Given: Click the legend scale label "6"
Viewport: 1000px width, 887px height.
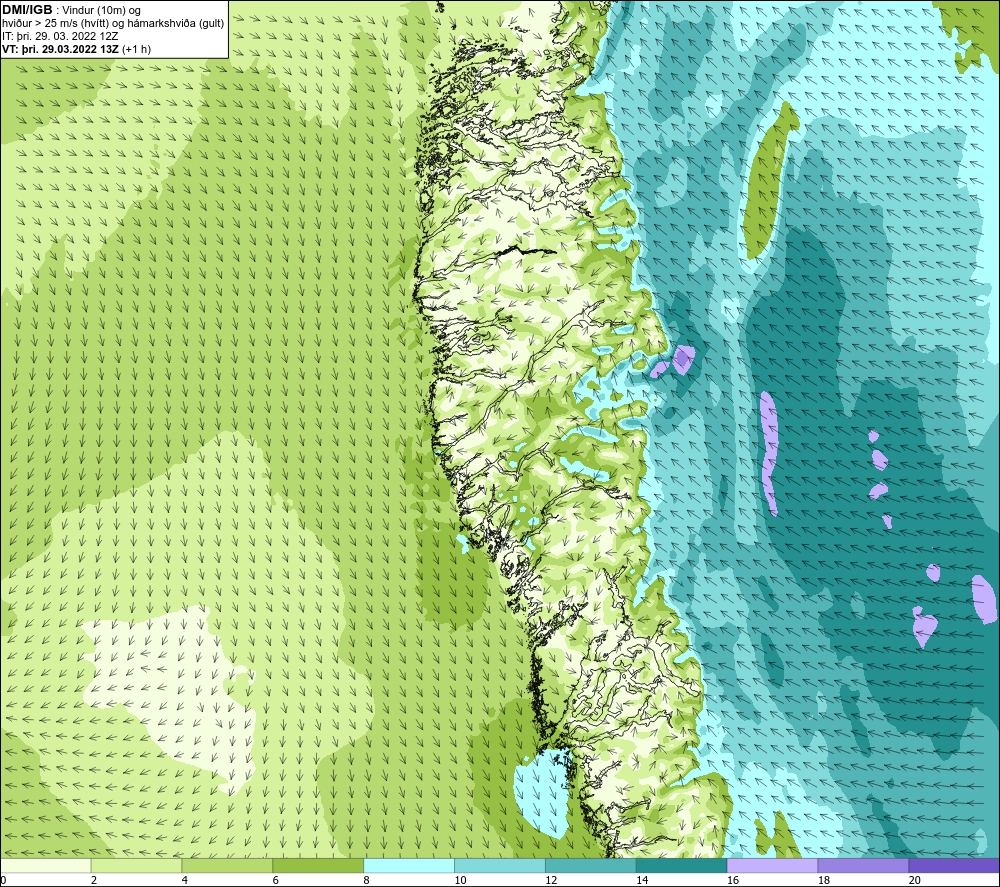Looking at the screenshot, I should pyautogui.click(x=276, y=880).
